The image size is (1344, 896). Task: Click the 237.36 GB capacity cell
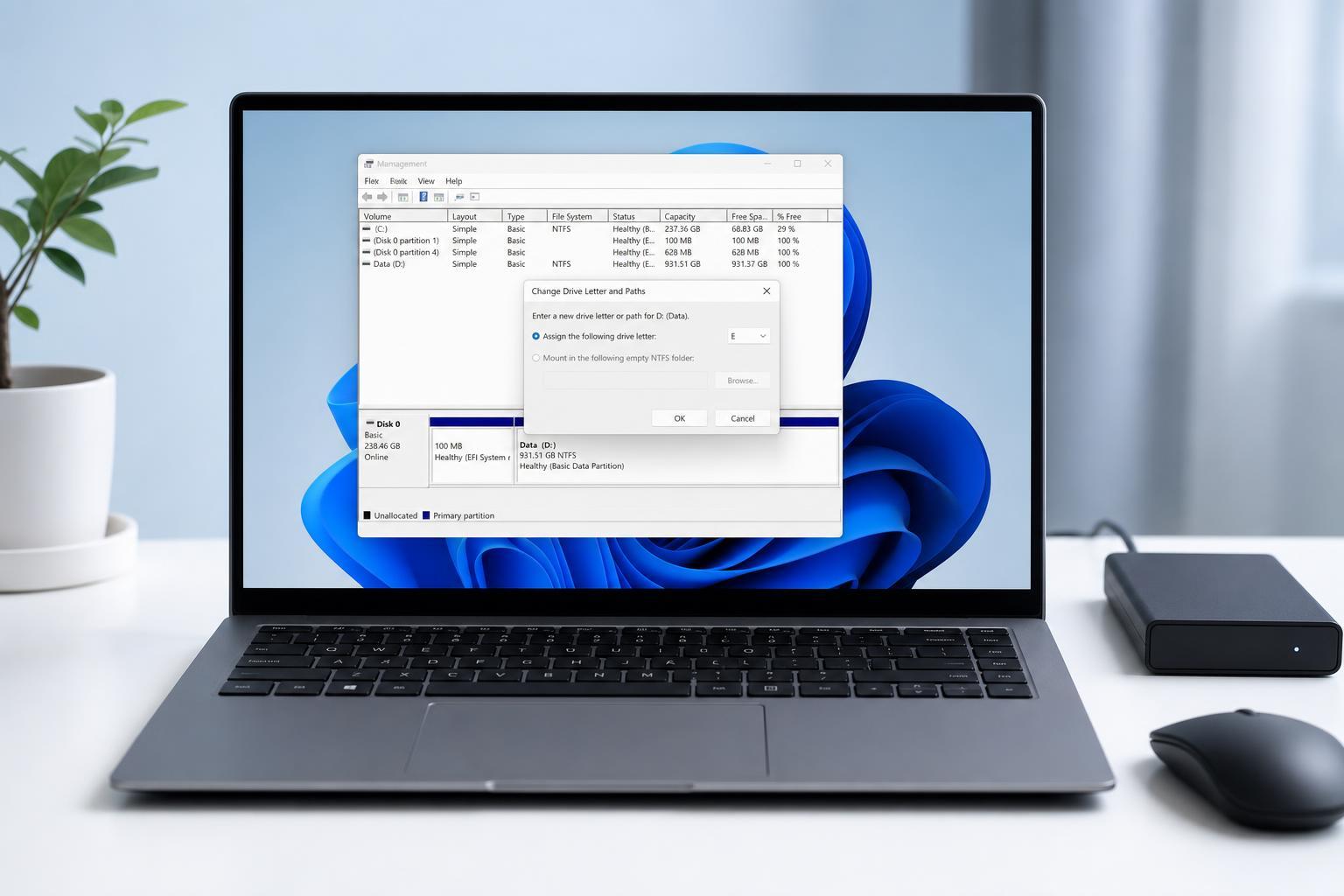pyautogui.click(x=682, y=229)
